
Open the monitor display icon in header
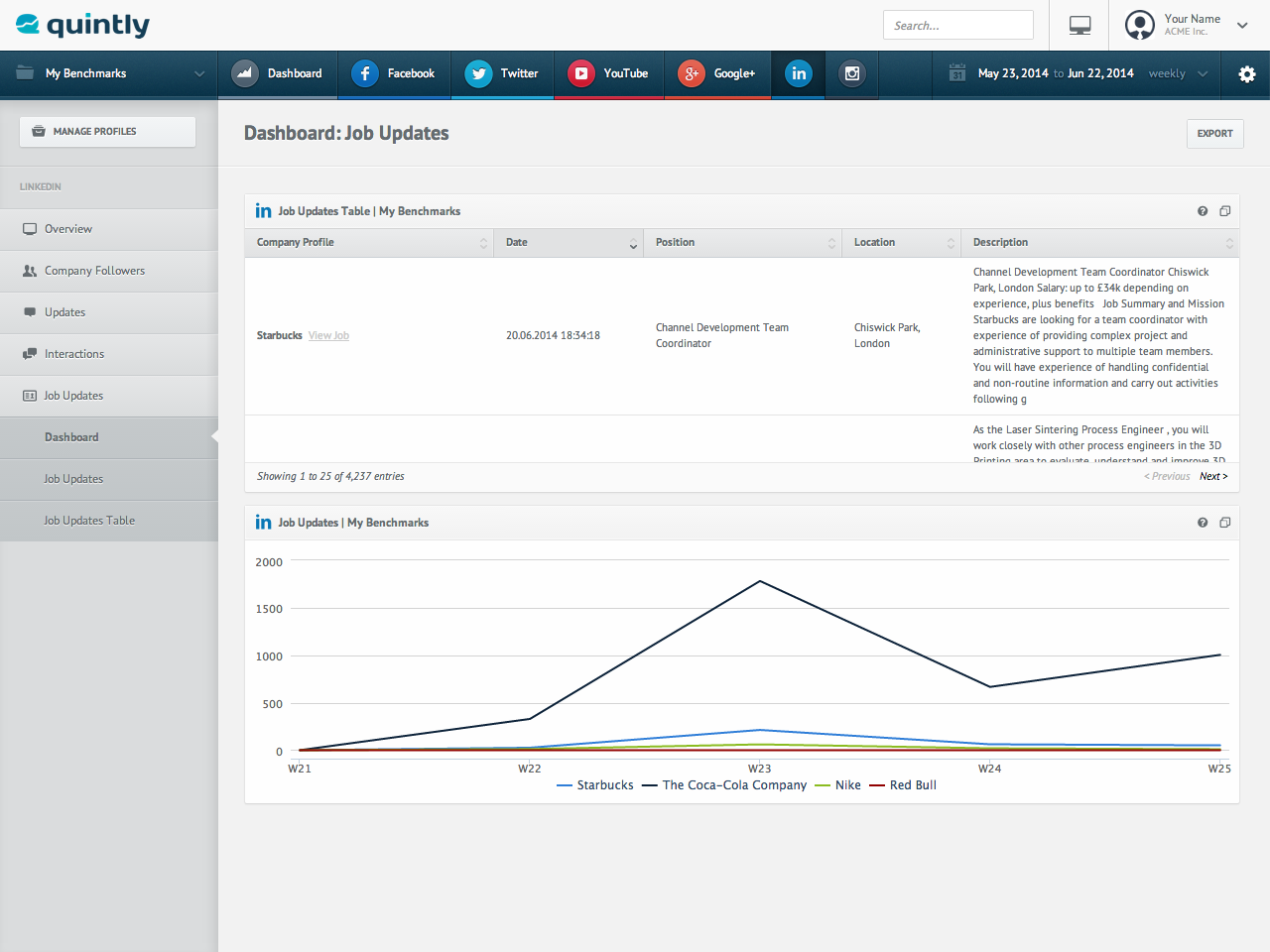click(x=1080, y=26)
